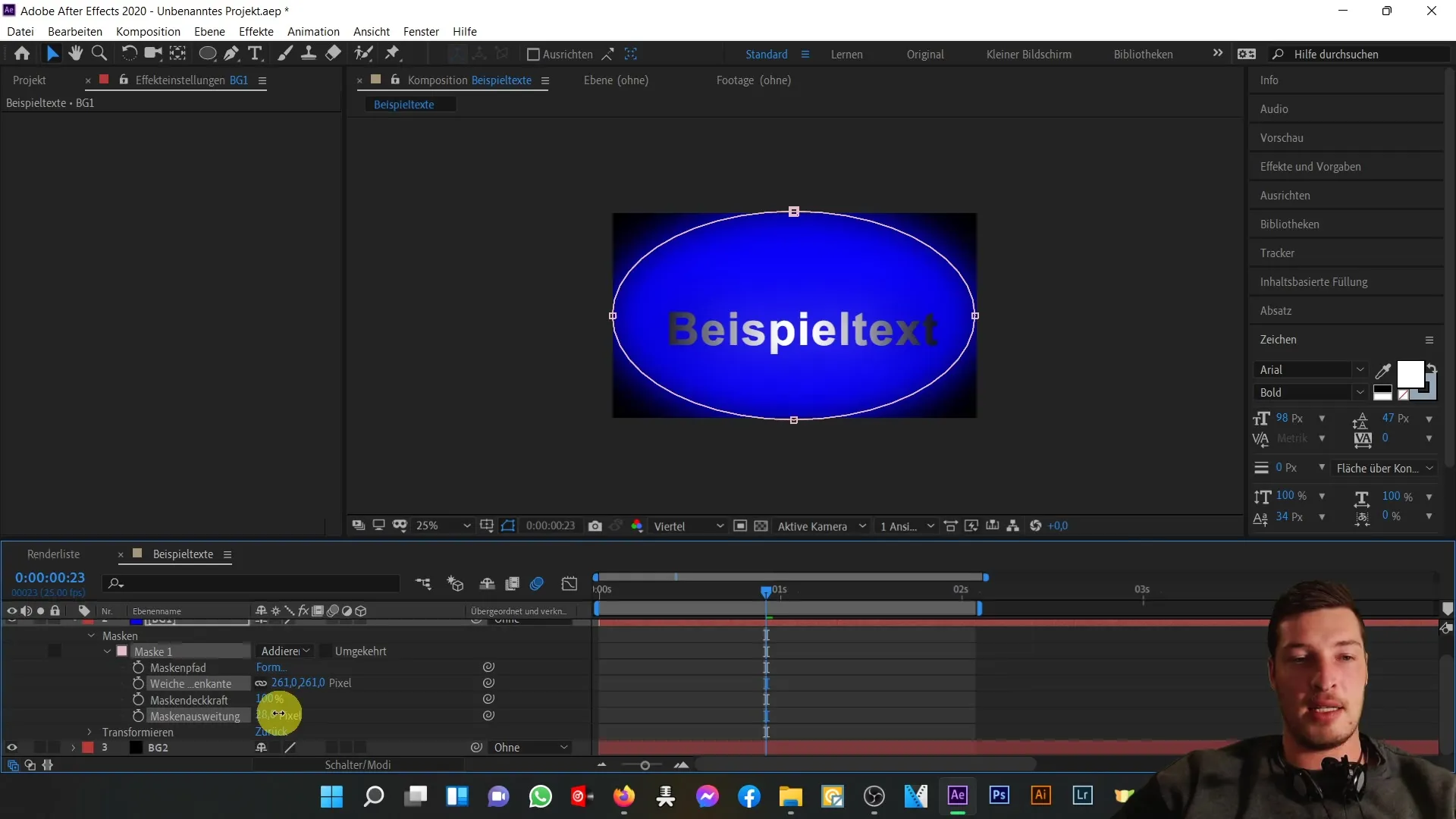Toggle visibility of Maske 1

(122, 651)
